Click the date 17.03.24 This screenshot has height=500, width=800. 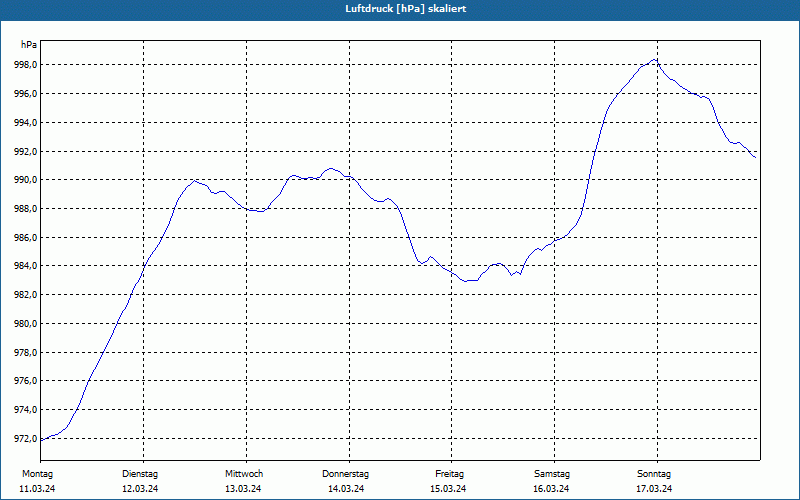coord(654,489)
